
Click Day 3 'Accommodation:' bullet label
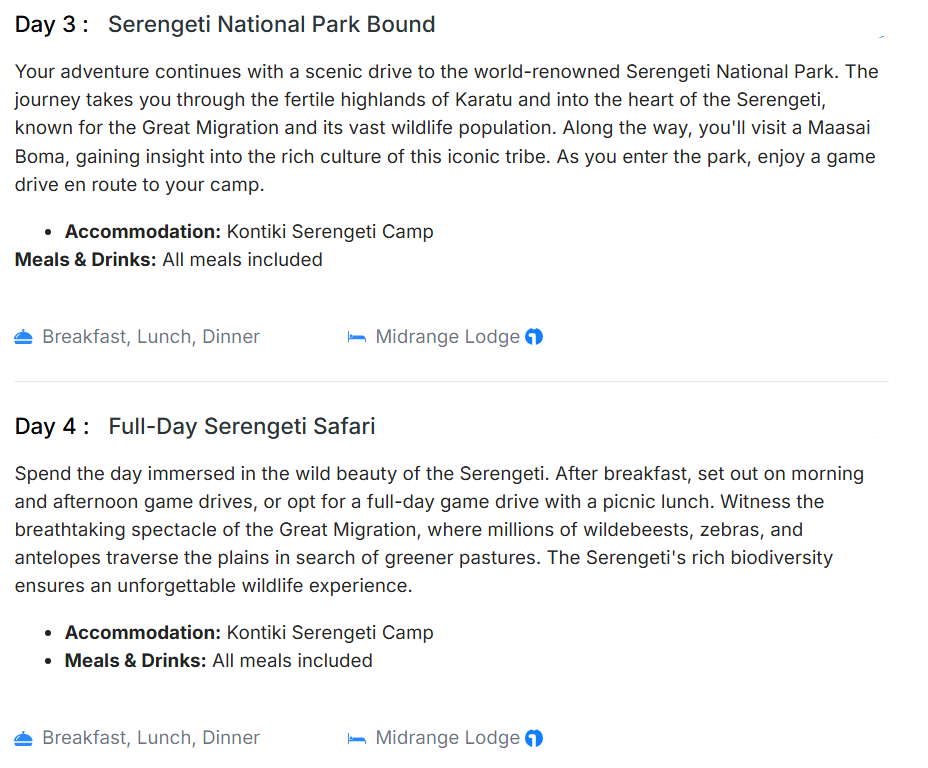coord(143,232)
